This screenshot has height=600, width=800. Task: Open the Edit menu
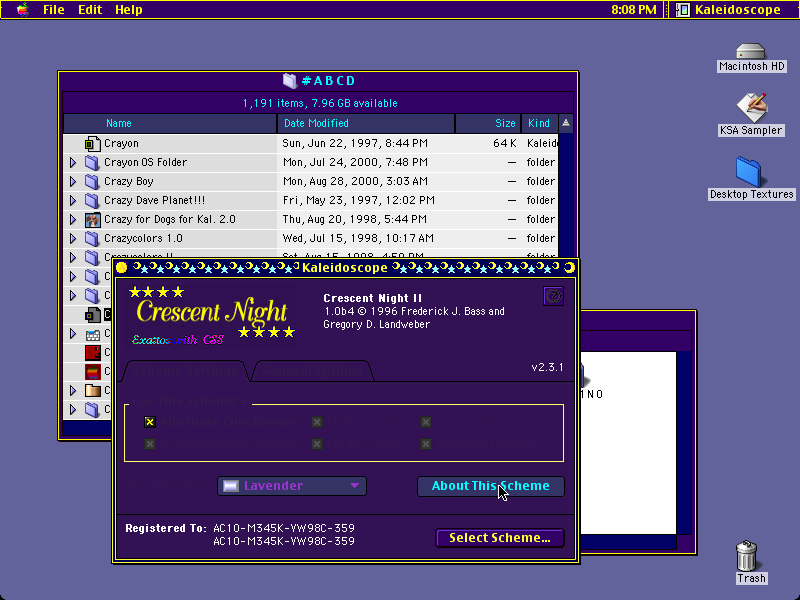[90, 10]
